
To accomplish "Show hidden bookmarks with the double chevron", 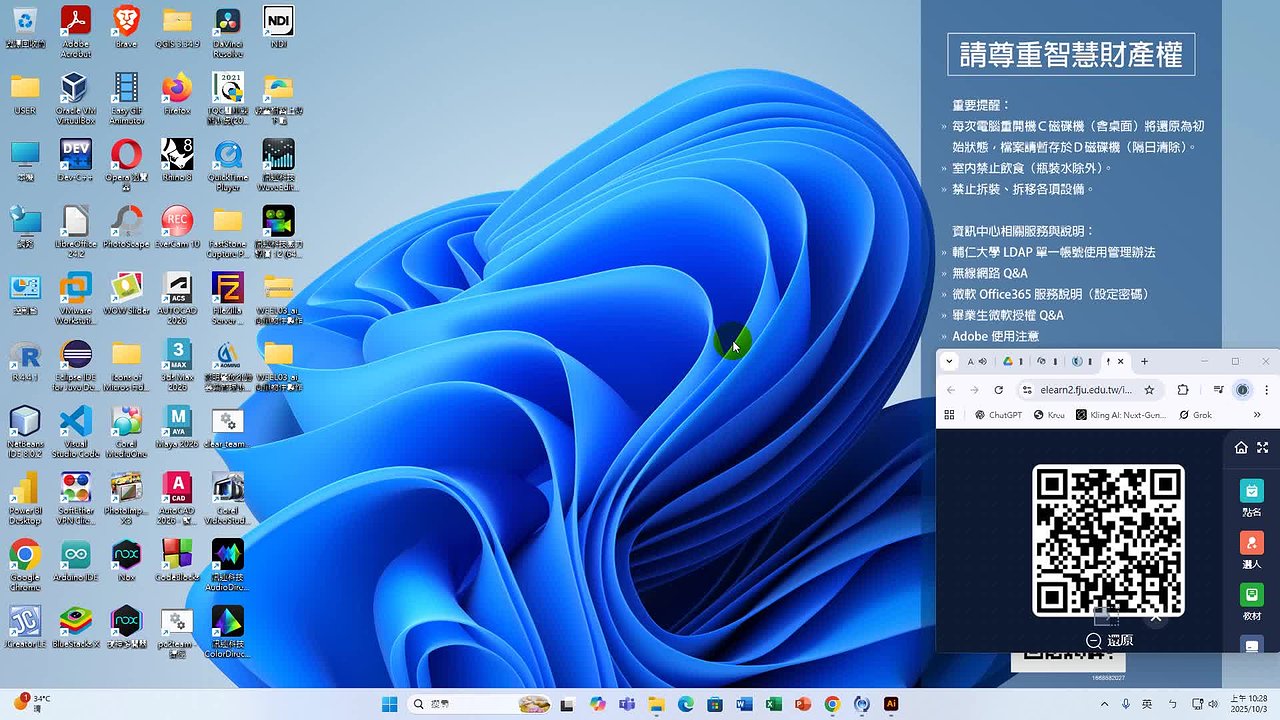I will (1257, 415).
